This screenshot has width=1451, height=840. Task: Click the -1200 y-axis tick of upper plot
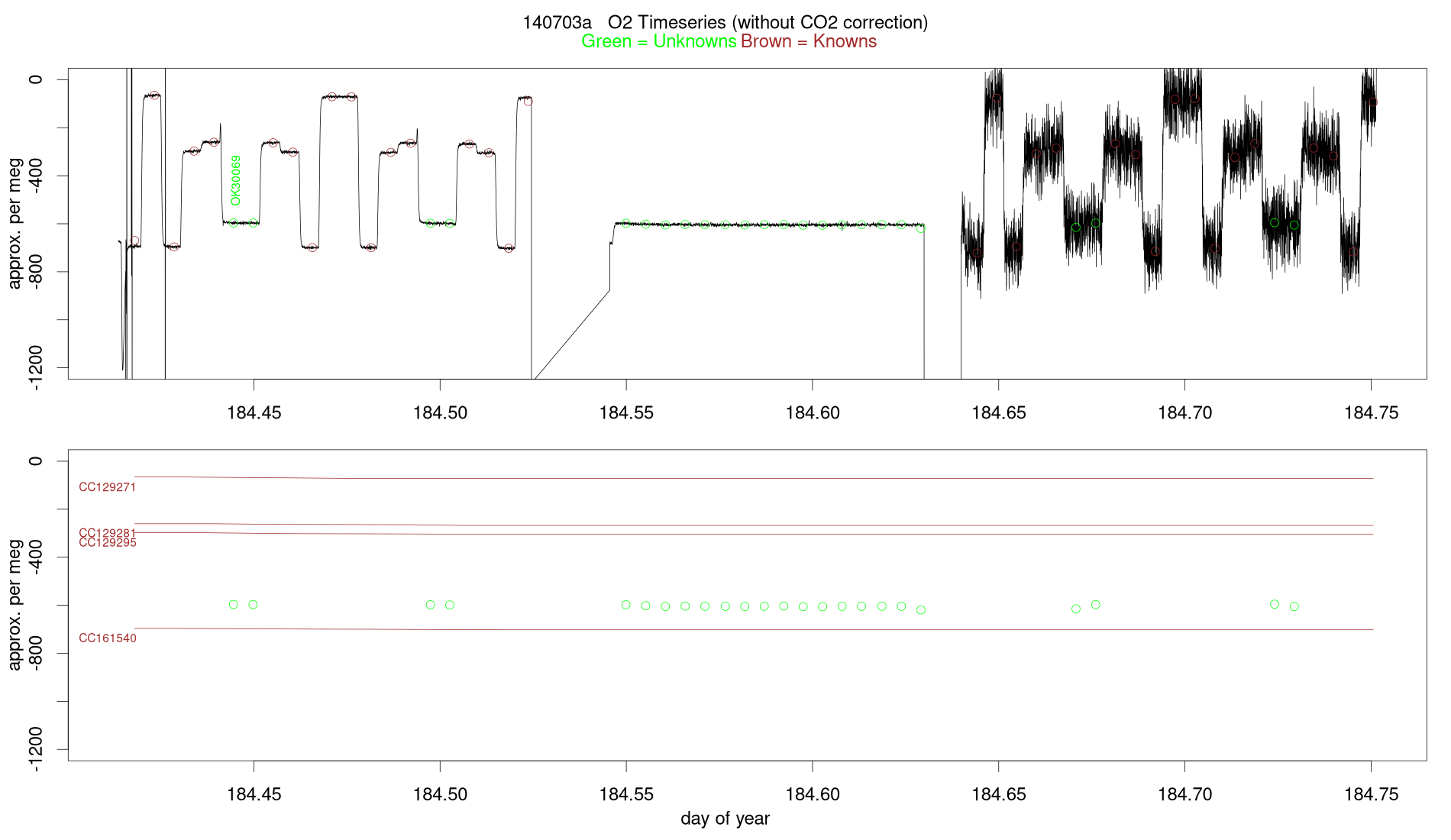click(x=35, y=368)
